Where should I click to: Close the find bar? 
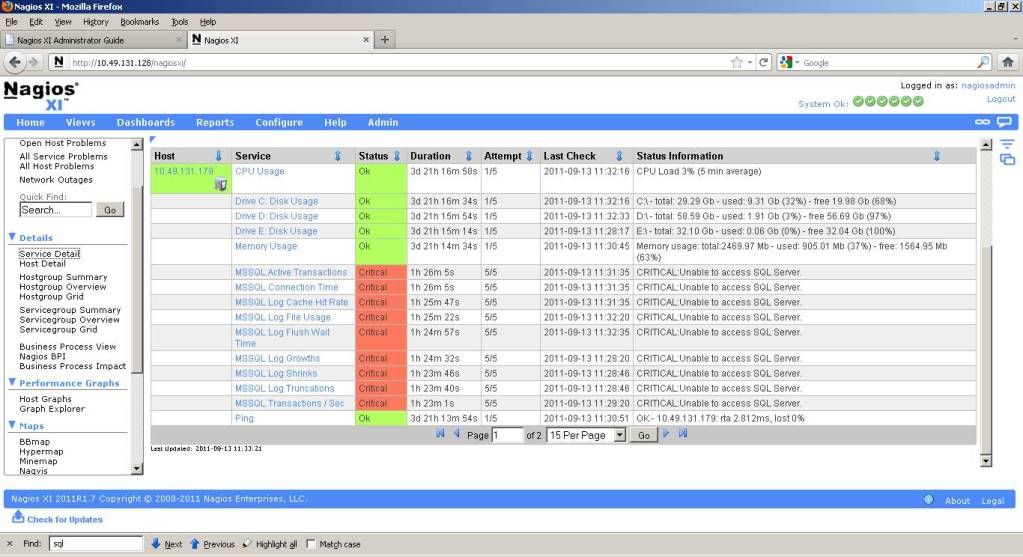click(10, 544)
